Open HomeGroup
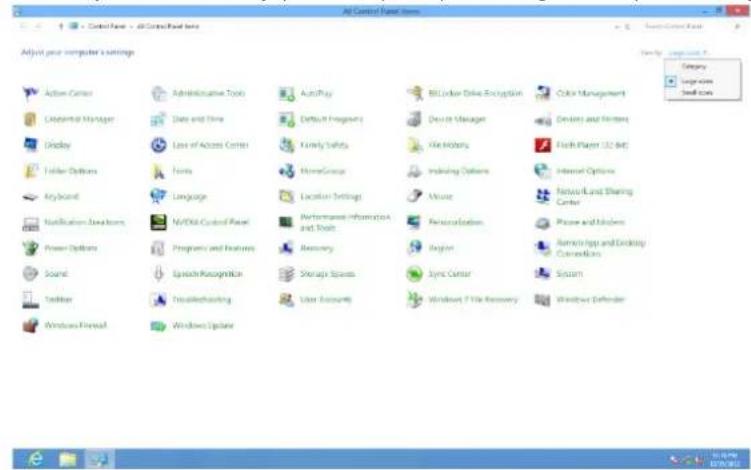Screen dimensions: 751x470 (312, 171)
